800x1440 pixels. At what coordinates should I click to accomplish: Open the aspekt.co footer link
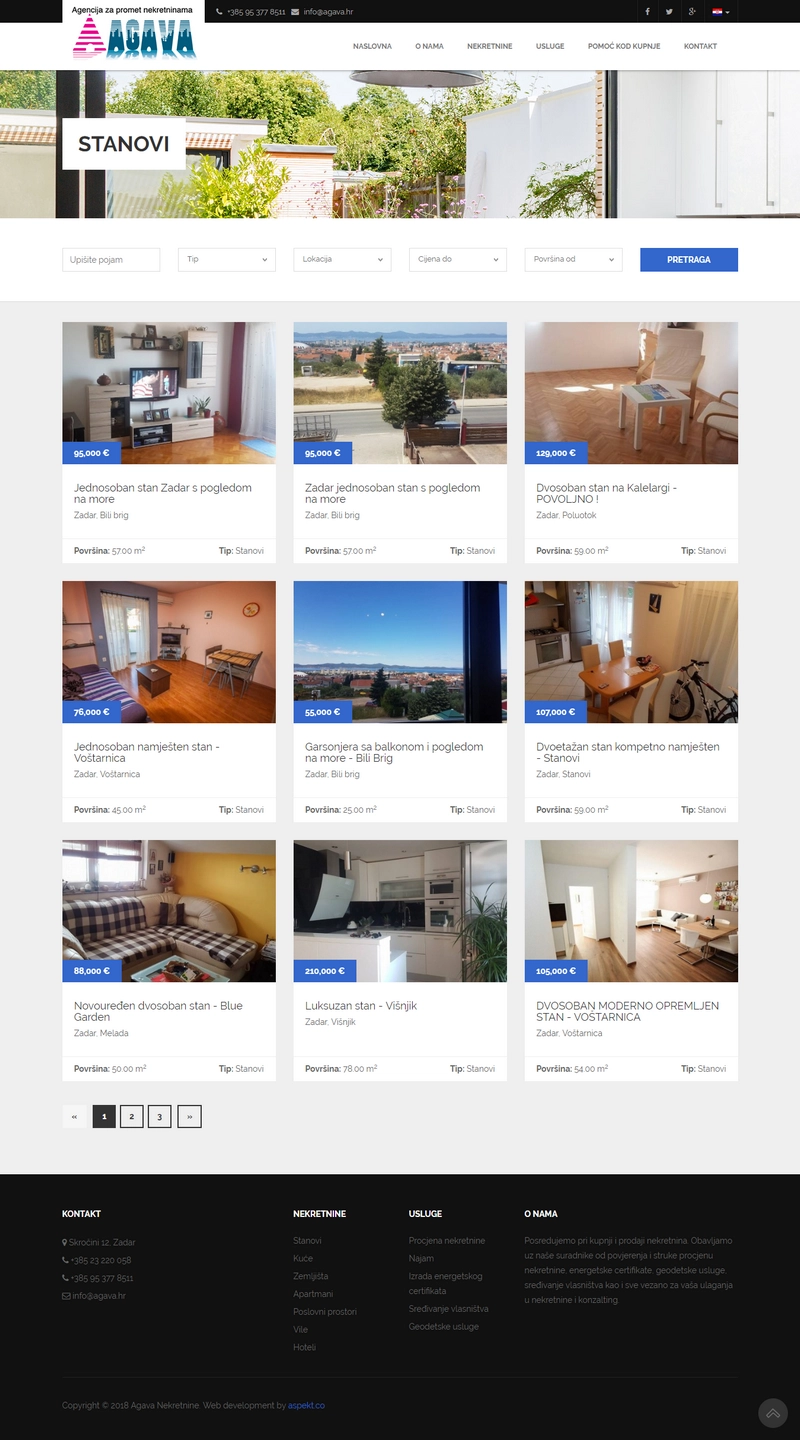307,1405
